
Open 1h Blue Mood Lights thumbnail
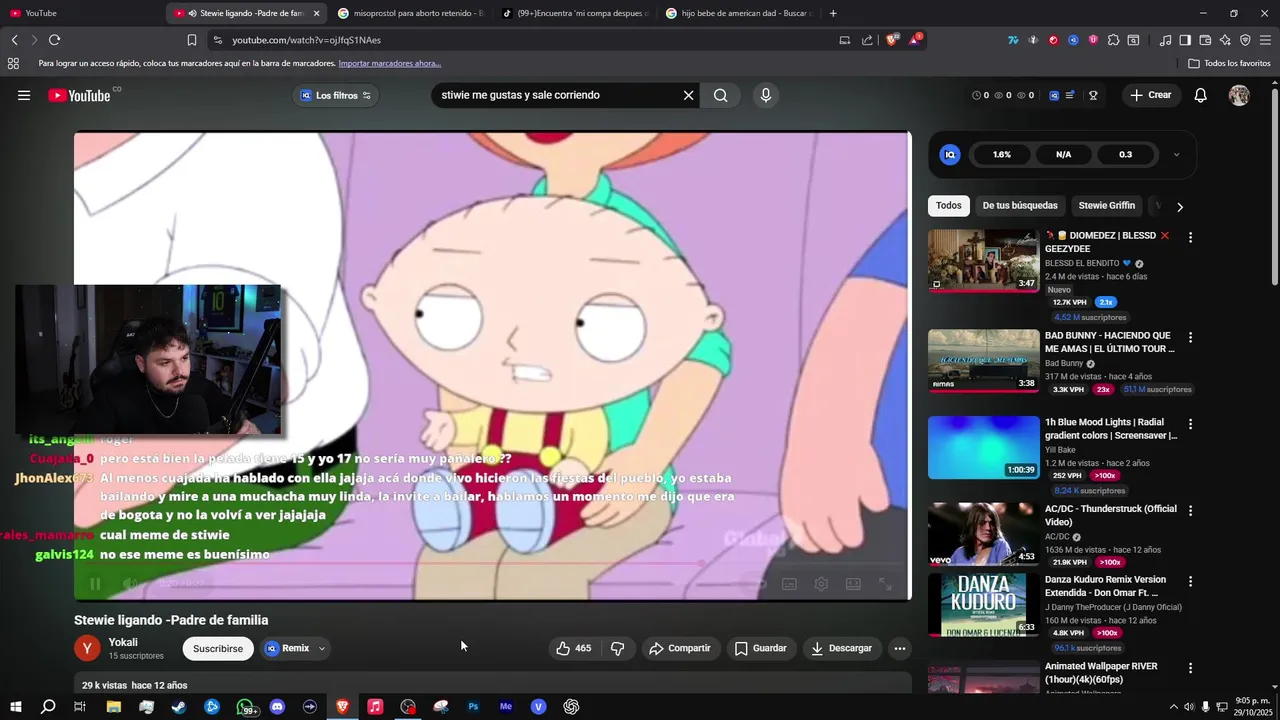(984, 447)
